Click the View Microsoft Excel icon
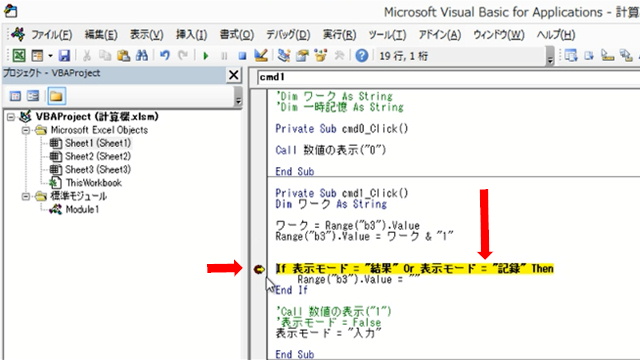Viewport: 640px width, 360px height. [x=19, y=55]
